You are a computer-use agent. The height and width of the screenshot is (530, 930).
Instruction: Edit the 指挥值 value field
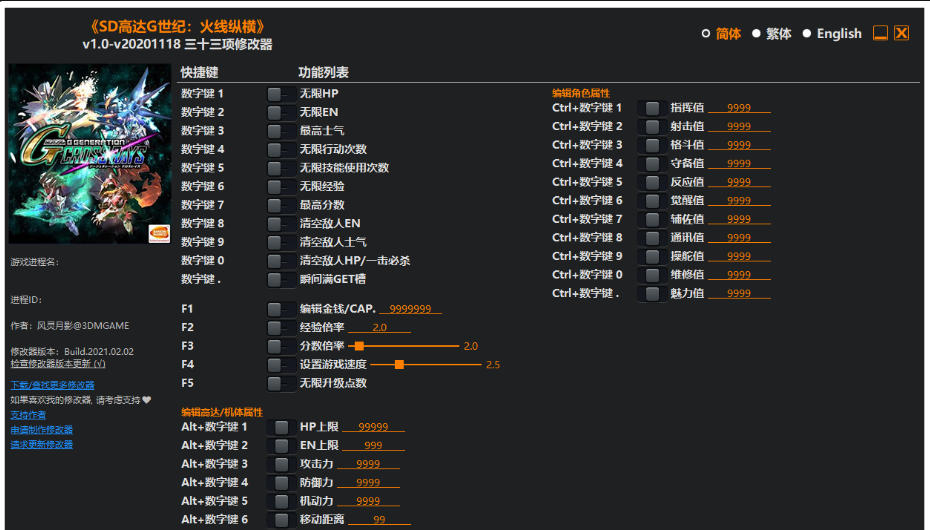(x=739, y=108)
